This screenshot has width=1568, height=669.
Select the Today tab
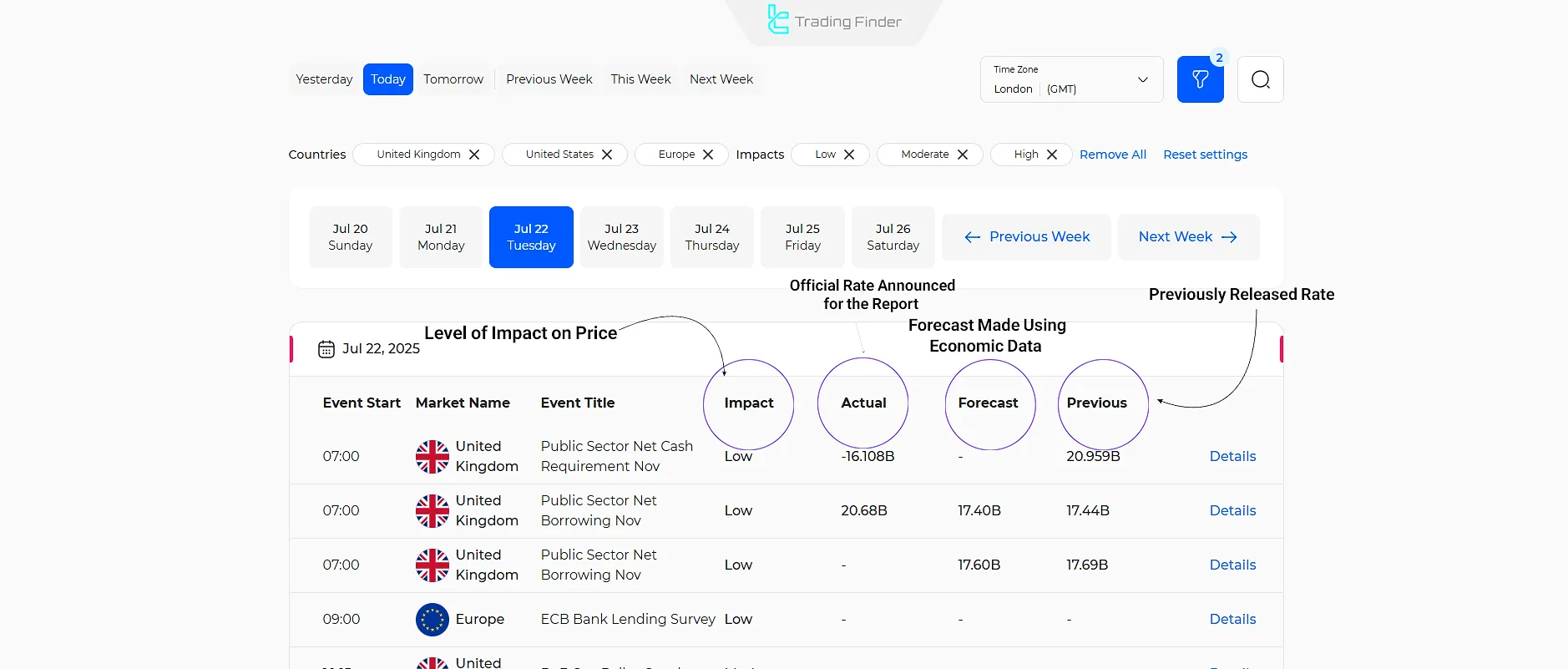point(388,79)
